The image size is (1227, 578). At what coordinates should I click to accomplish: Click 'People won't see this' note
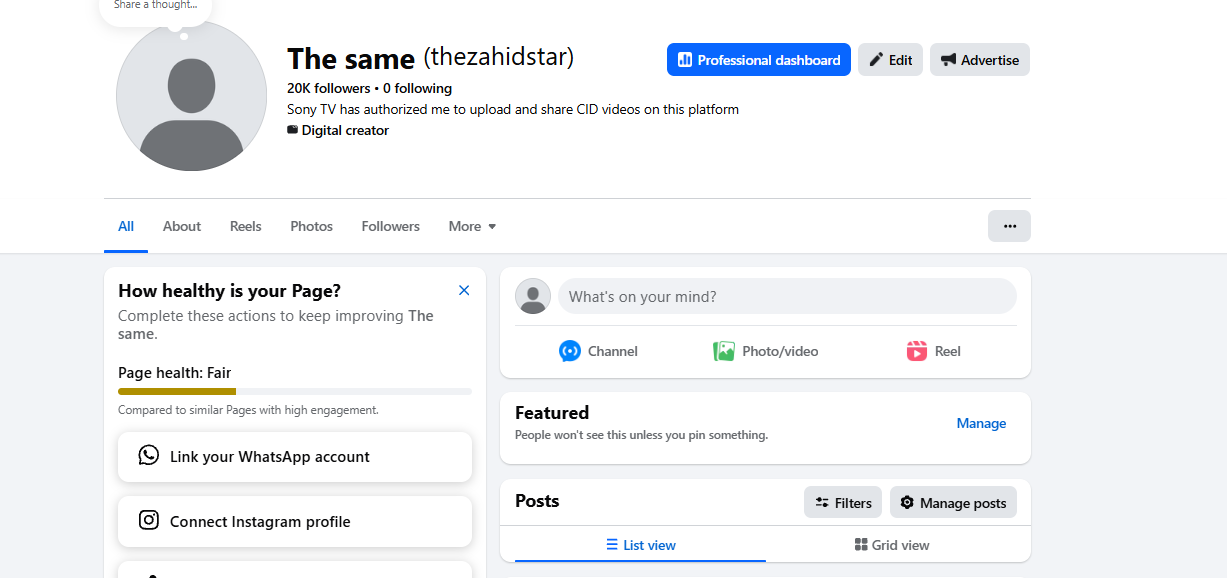tap(641, 435)
